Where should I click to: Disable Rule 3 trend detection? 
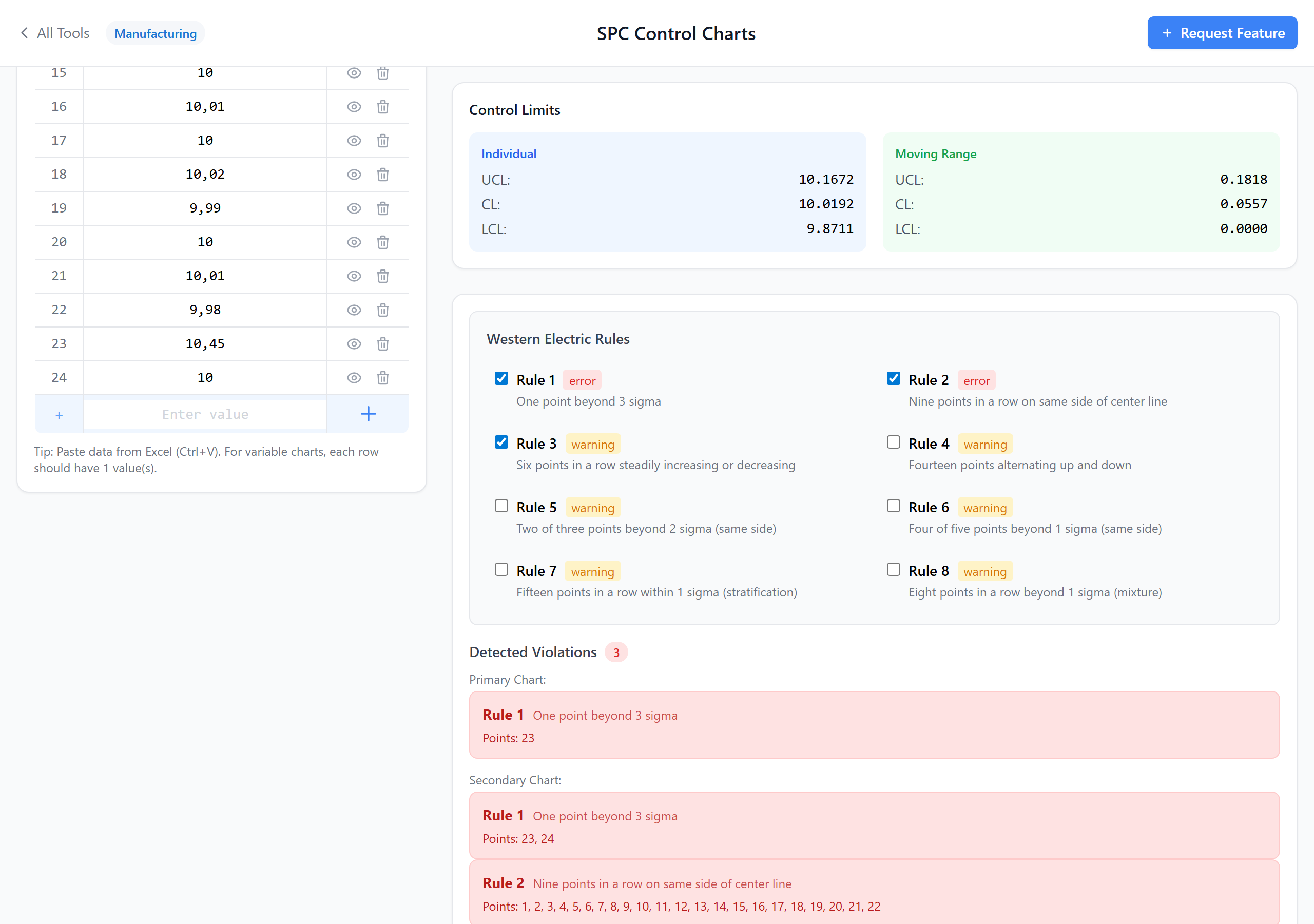501,442
